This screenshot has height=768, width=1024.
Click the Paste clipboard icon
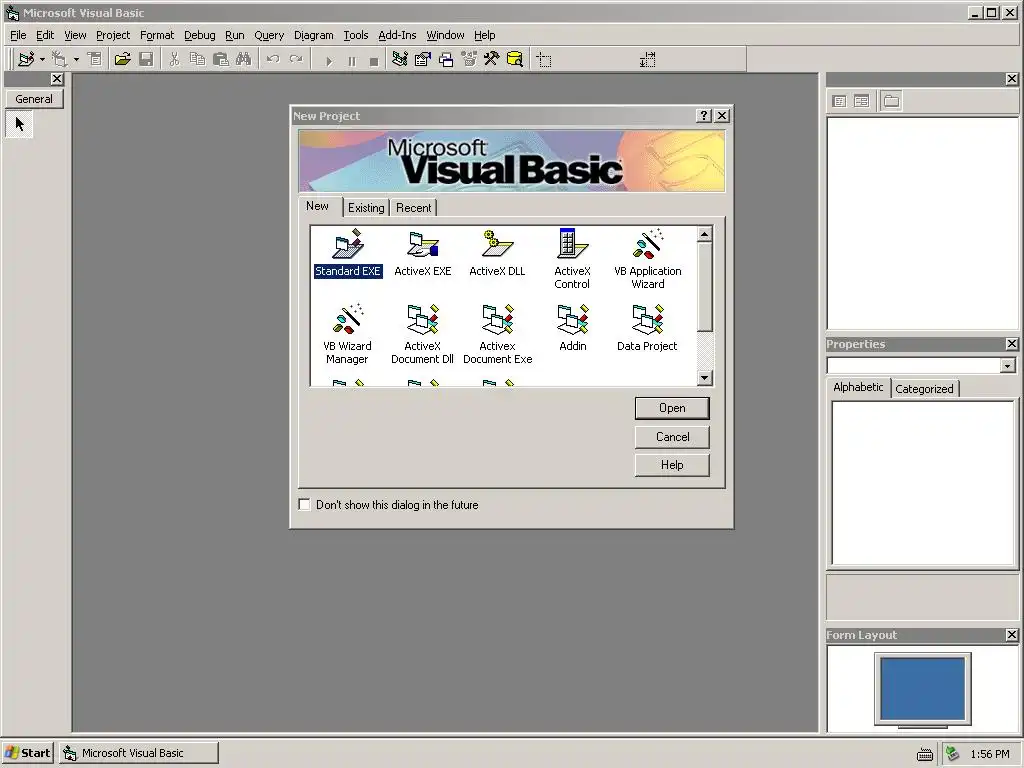point(221,59)
